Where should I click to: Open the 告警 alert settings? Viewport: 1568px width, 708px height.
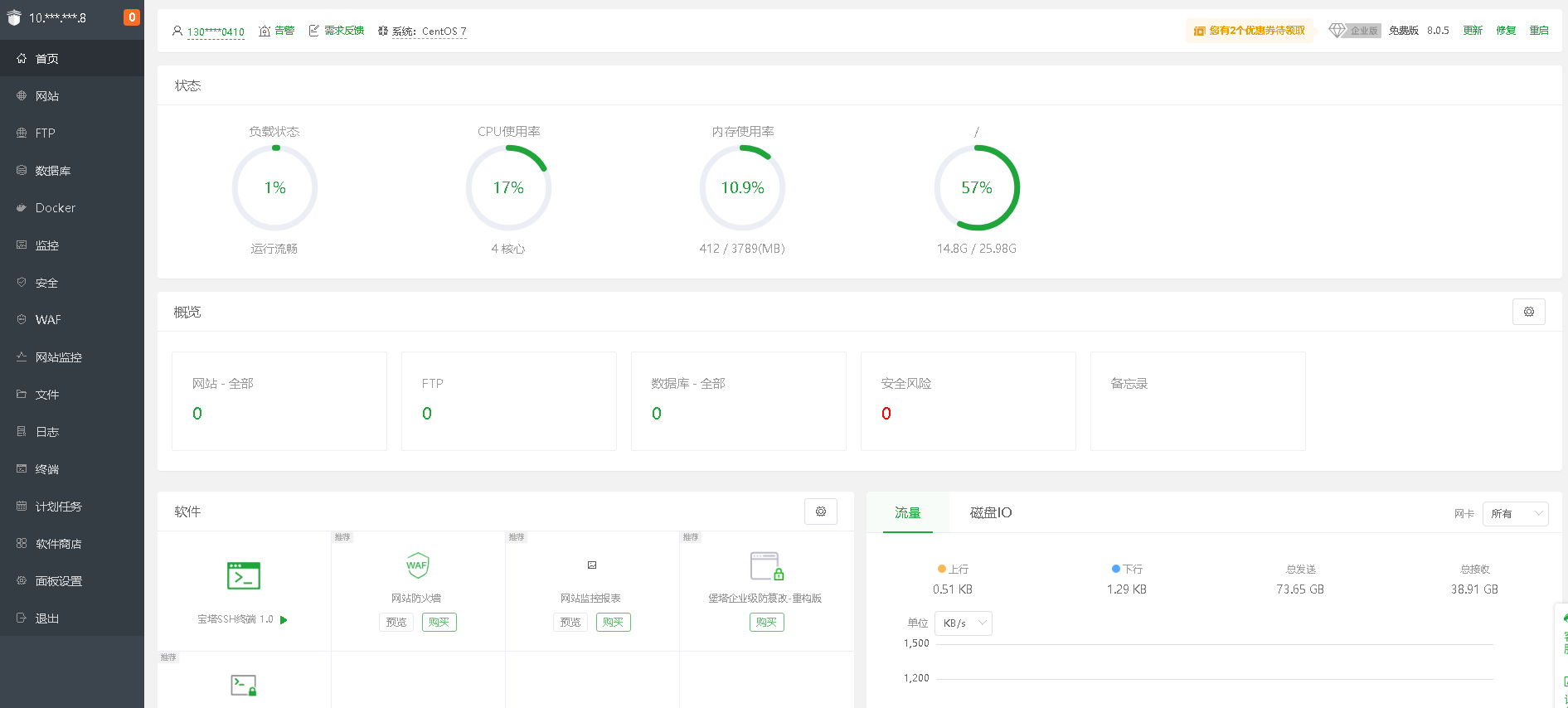[277, 31]
